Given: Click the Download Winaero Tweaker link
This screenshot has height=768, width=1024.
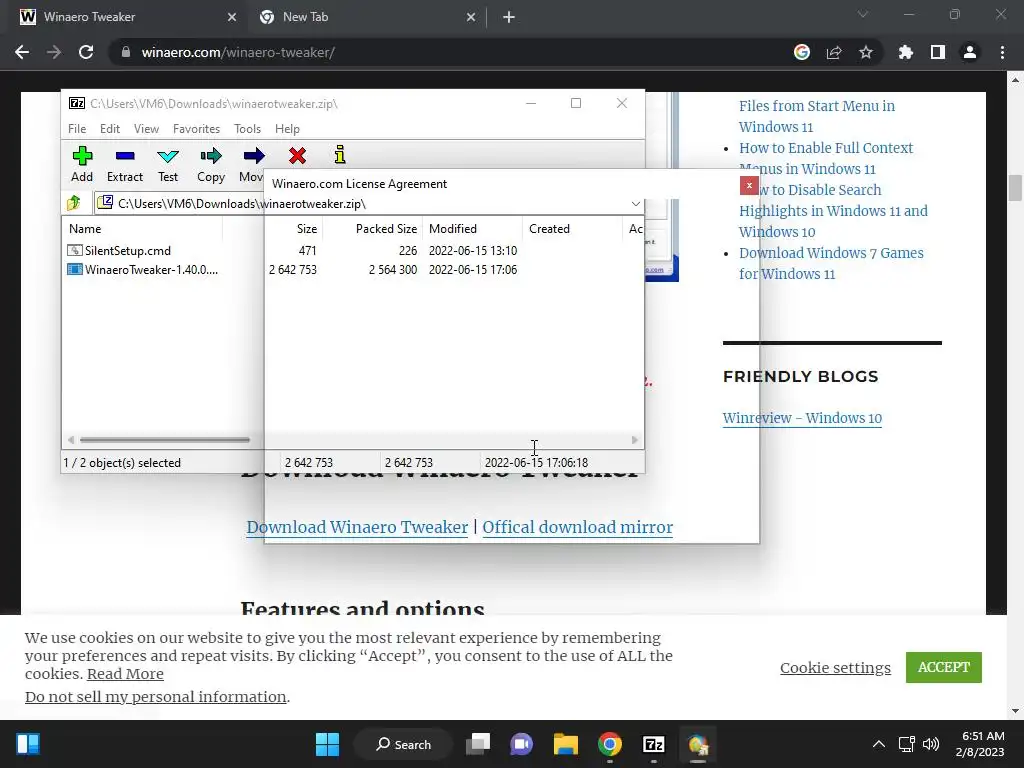Looking at the screenshot, I should click(357, 527).
